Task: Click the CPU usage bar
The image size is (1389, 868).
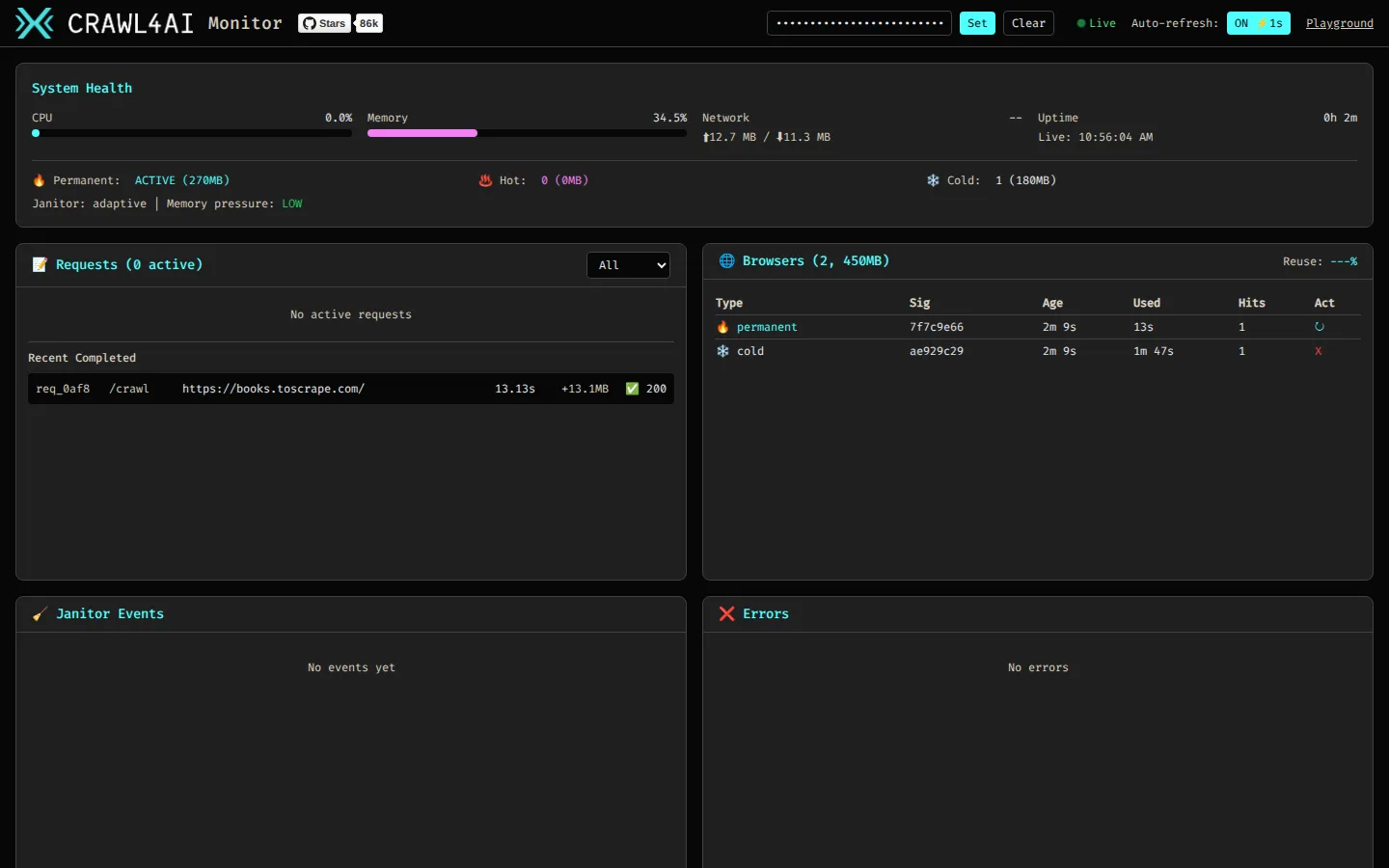Action: tap(192, 133)
